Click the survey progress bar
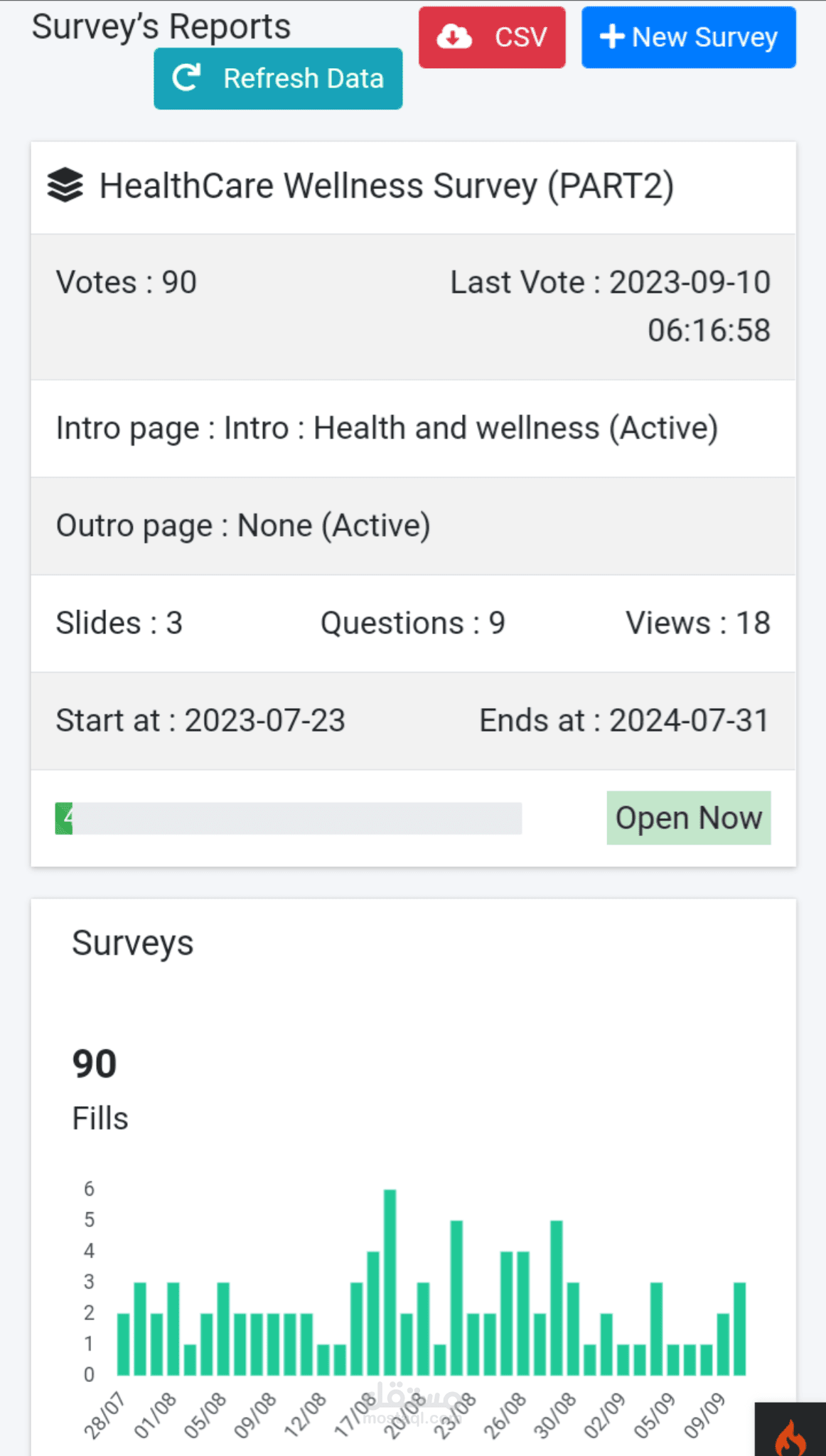This screenshot has width=826, height=1456. [x=289, y=818]
